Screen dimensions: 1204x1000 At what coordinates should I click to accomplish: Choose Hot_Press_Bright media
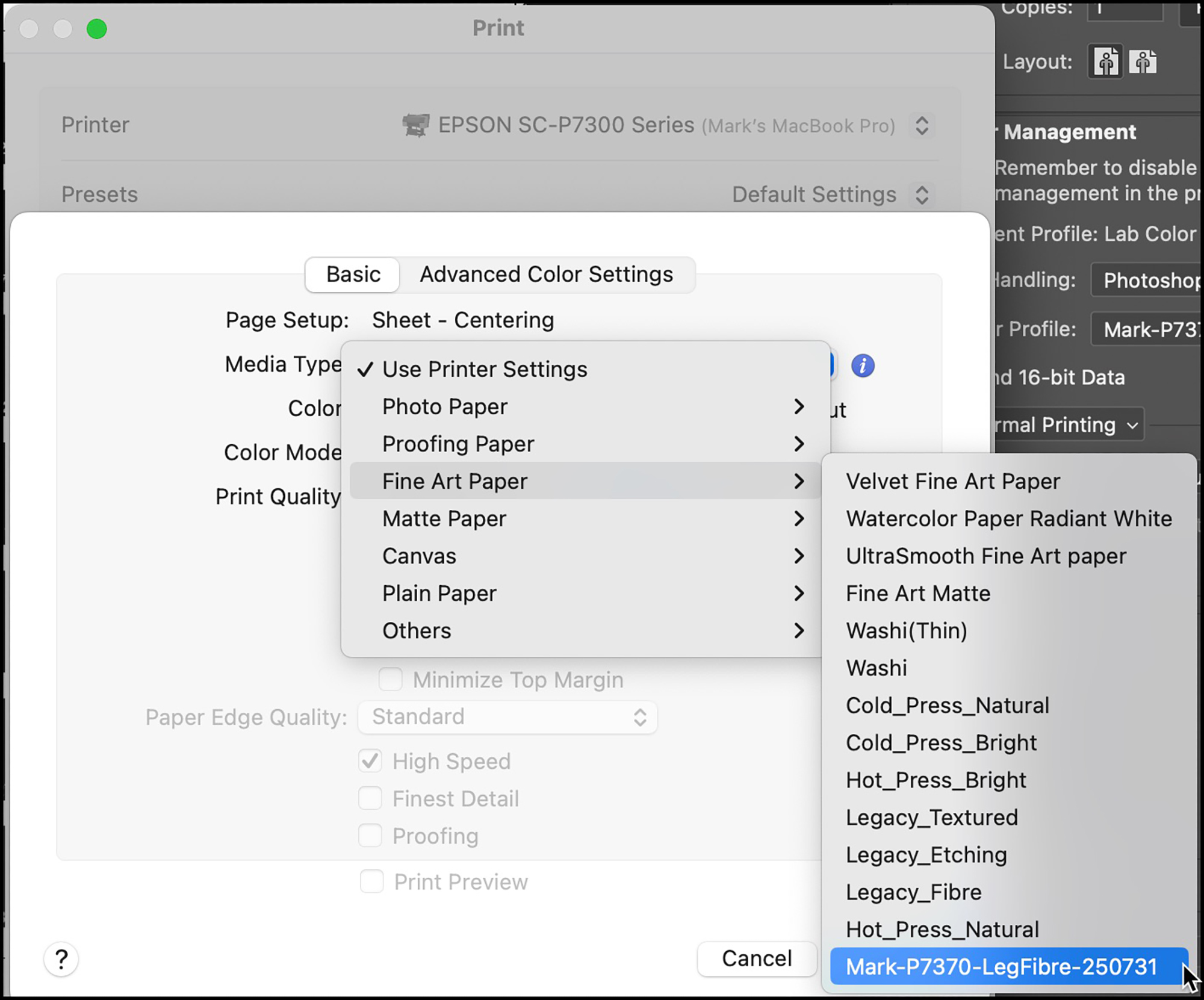[1009, 780]
